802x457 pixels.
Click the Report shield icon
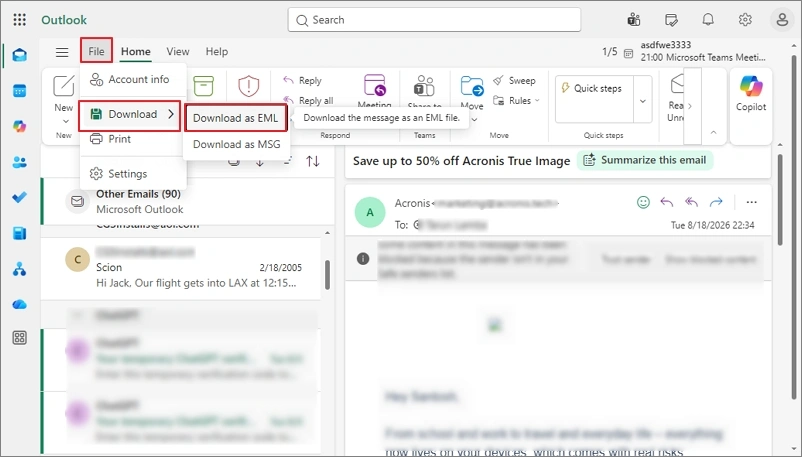pos(249,86)
